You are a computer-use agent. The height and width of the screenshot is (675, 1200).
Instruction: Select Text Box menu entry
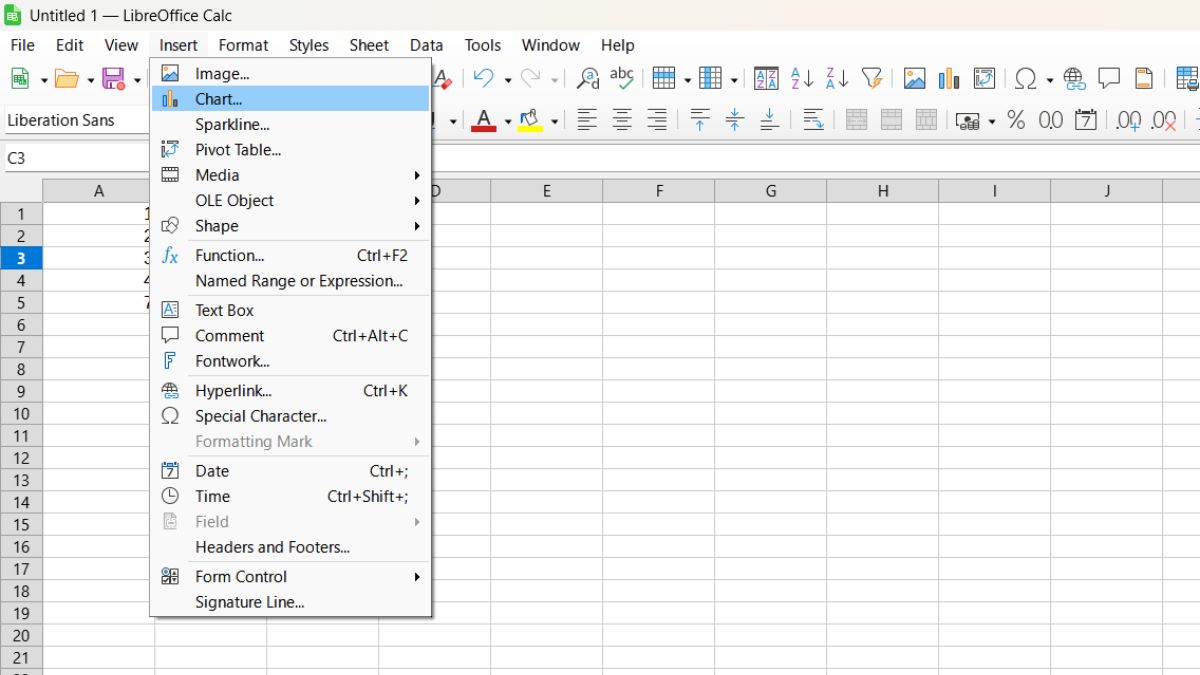click(x=290, y=310)
